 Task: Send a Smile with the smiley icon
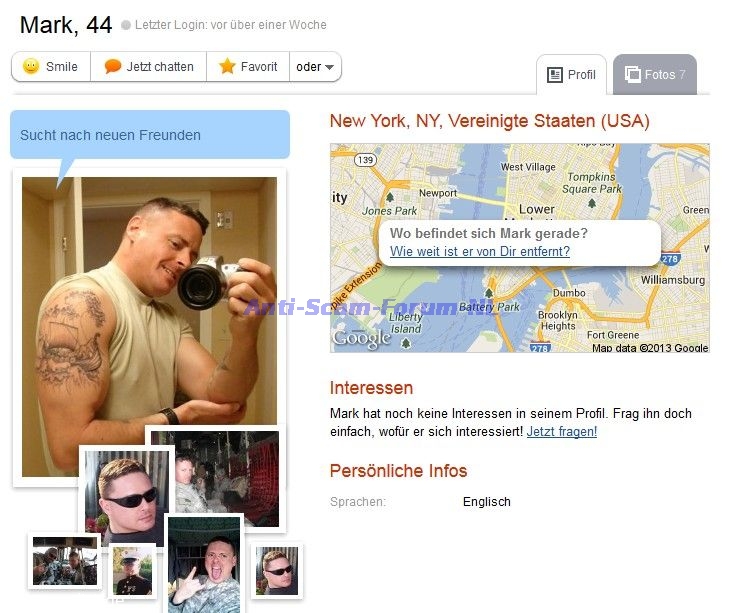point(31,66)
